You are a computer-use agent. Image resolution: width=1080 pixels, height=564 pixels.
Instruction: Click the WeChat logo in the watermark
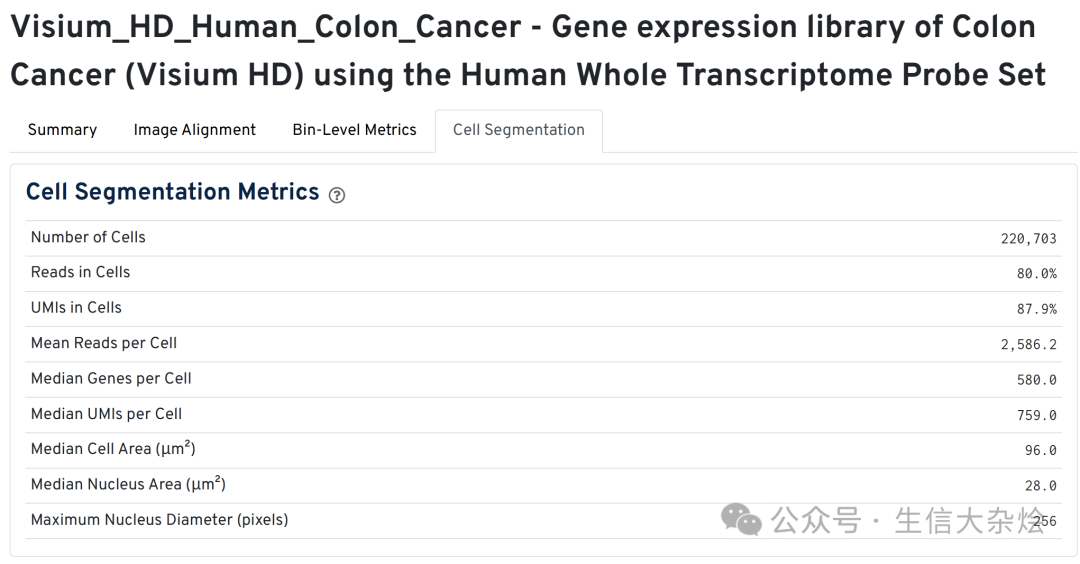click(x=742, y=519)
